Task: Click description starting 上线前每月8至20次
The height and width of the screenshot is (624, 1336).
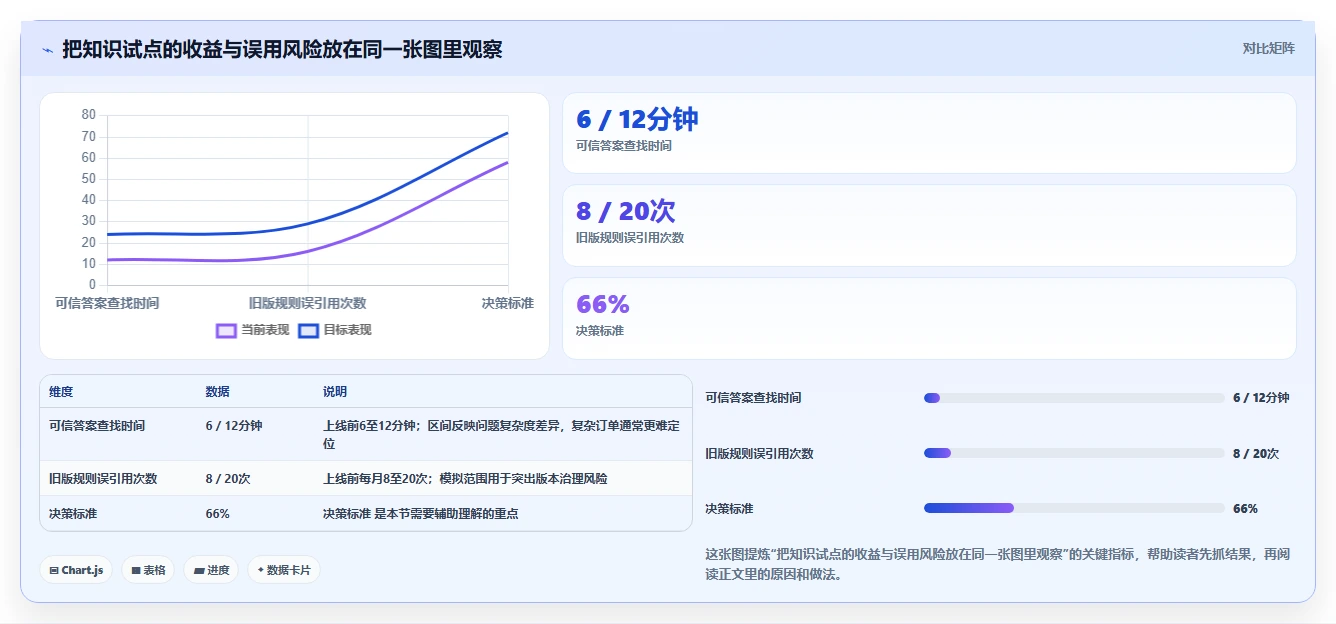Action: coord(465,479)
